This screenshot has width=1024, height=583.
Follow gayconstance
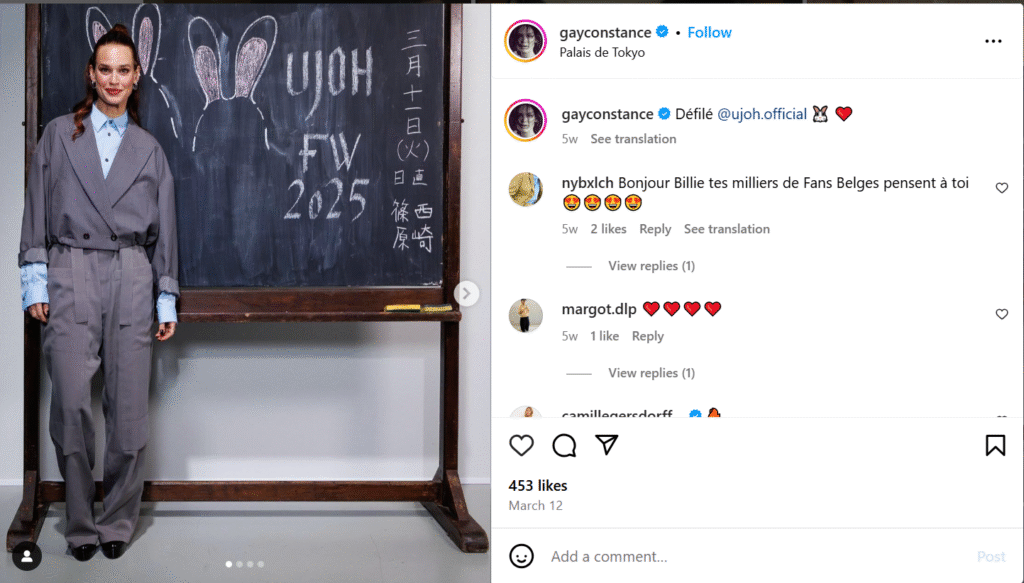[x=709, y=32]
